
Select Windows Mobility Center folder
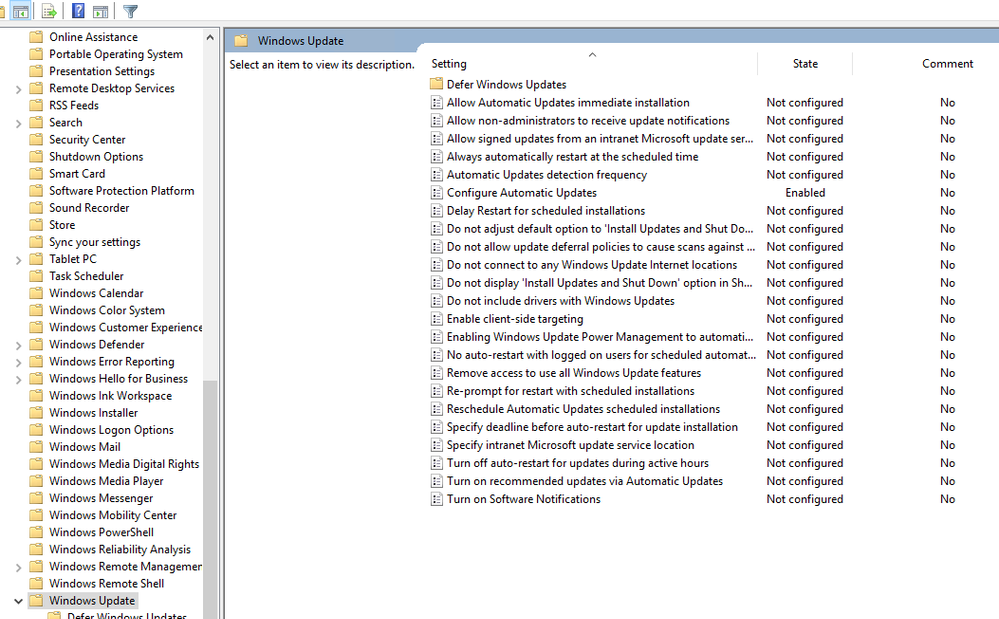point(113,515)
